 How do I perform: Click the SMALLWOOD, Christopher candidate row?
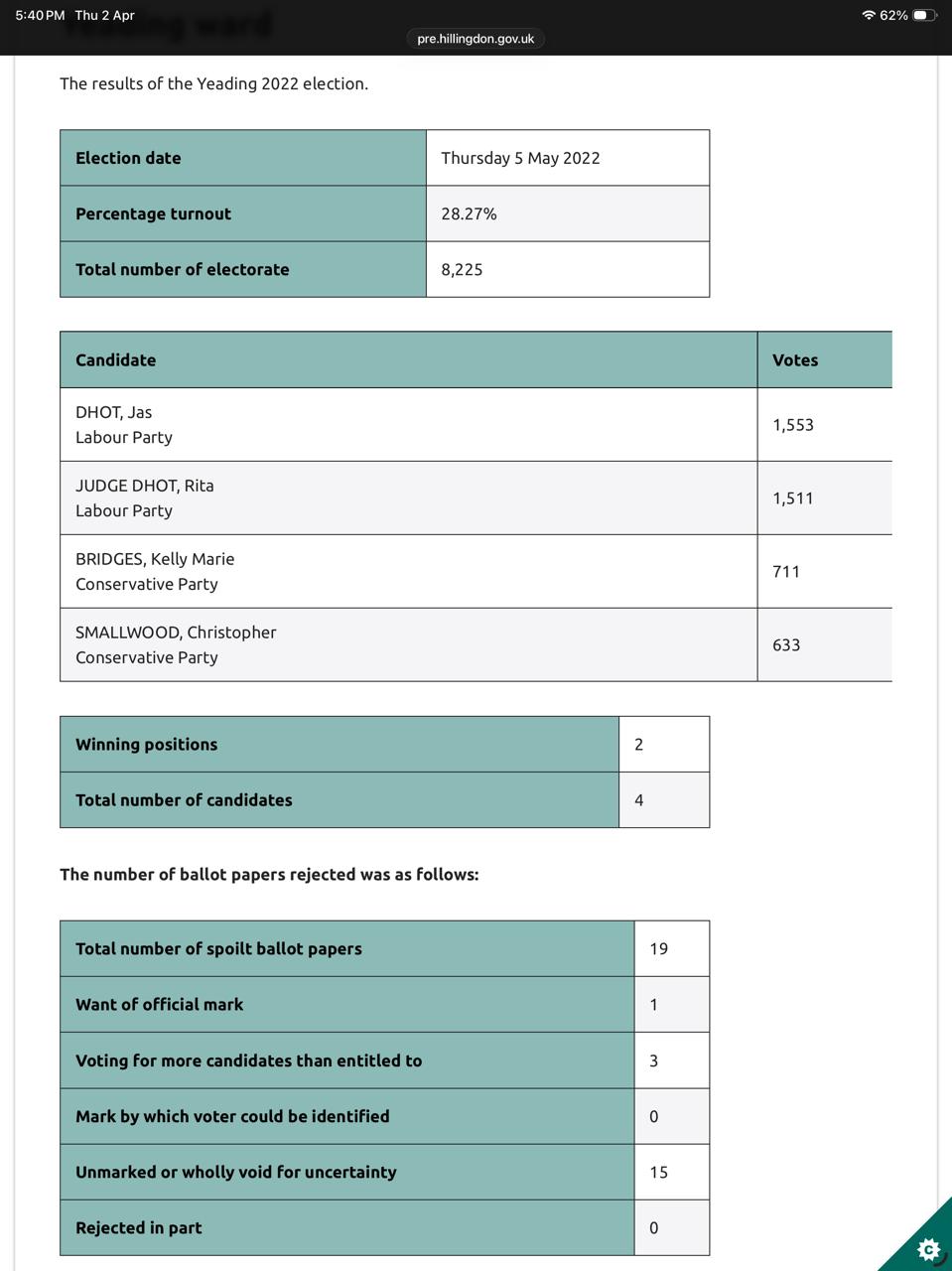pyautogui.click(x=407, y=644)
